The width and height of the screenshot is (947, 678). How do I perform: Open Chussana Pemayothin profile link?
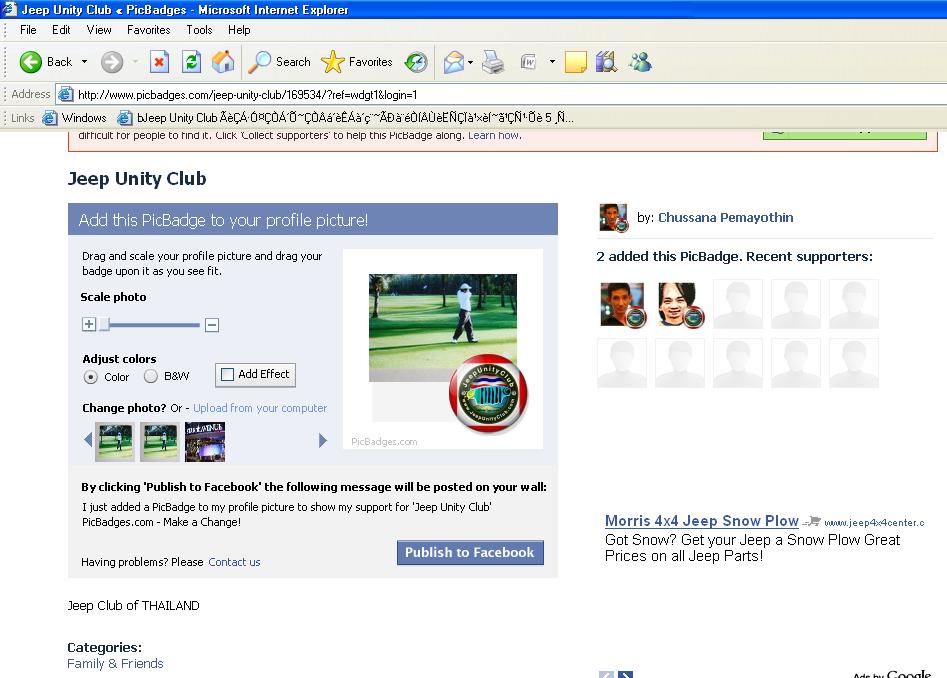click(726, 217)
